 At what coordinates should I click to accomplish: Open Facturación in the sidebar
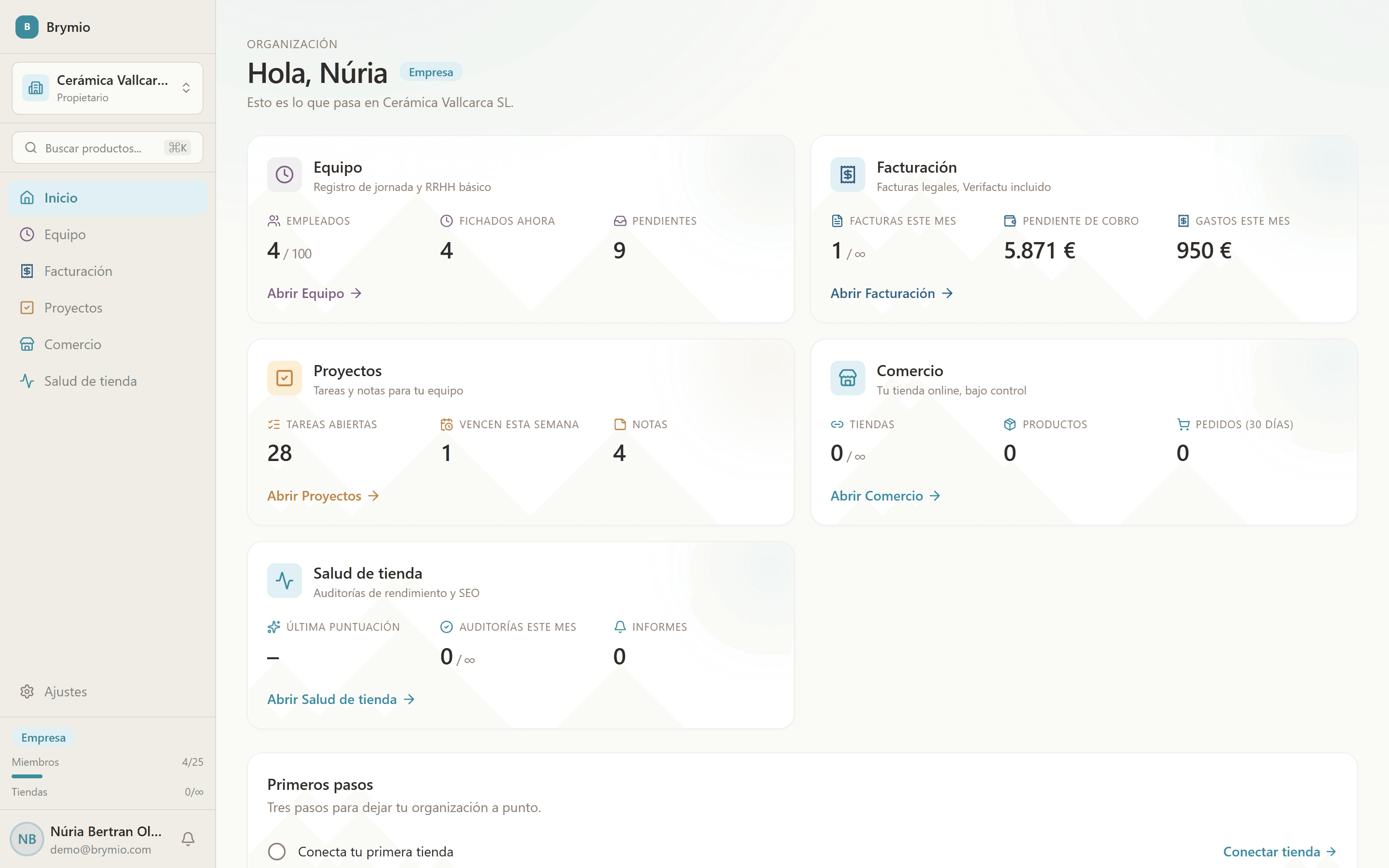[108, 271]
